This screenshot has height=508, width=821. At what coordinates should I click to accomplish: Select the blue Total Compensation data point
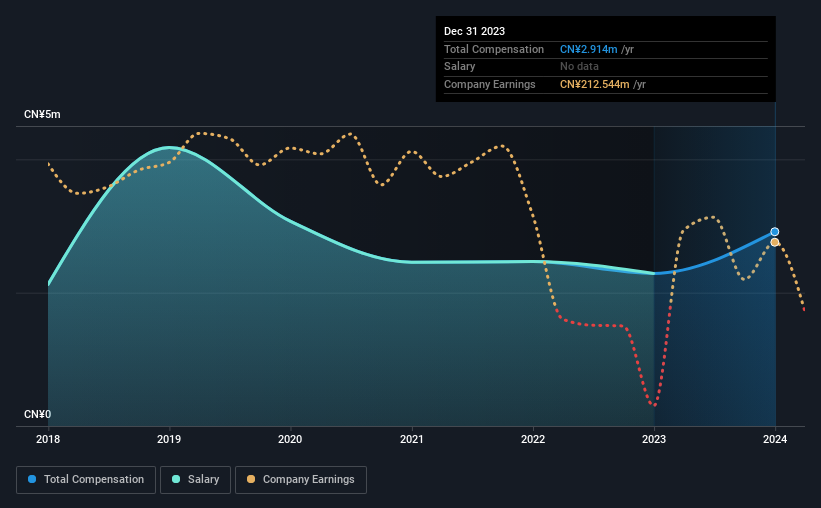click(775, 231)
